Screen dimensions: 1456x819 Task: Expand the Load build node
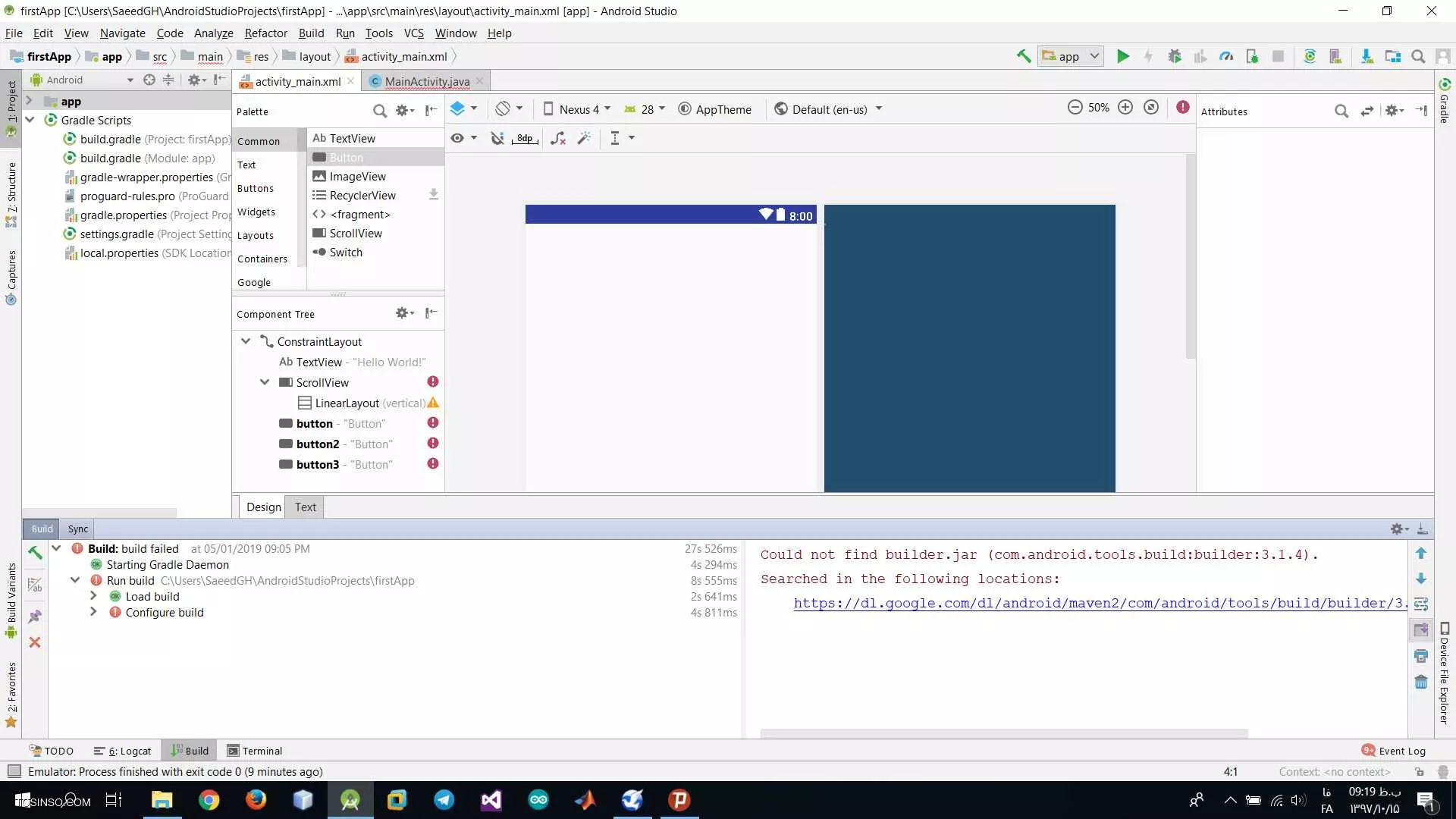pyautogui.click(x=93, y=596)
